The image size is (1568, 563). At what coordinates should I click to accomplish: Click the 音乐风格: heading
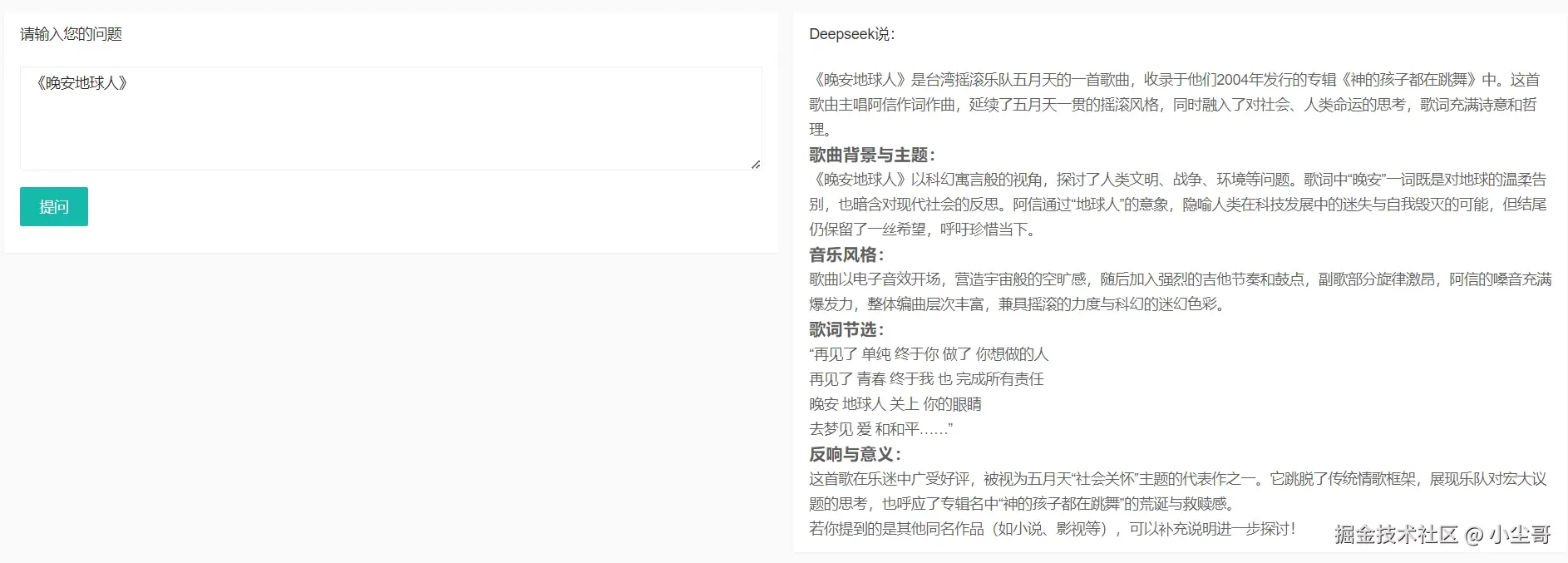(x=846, y=254)
